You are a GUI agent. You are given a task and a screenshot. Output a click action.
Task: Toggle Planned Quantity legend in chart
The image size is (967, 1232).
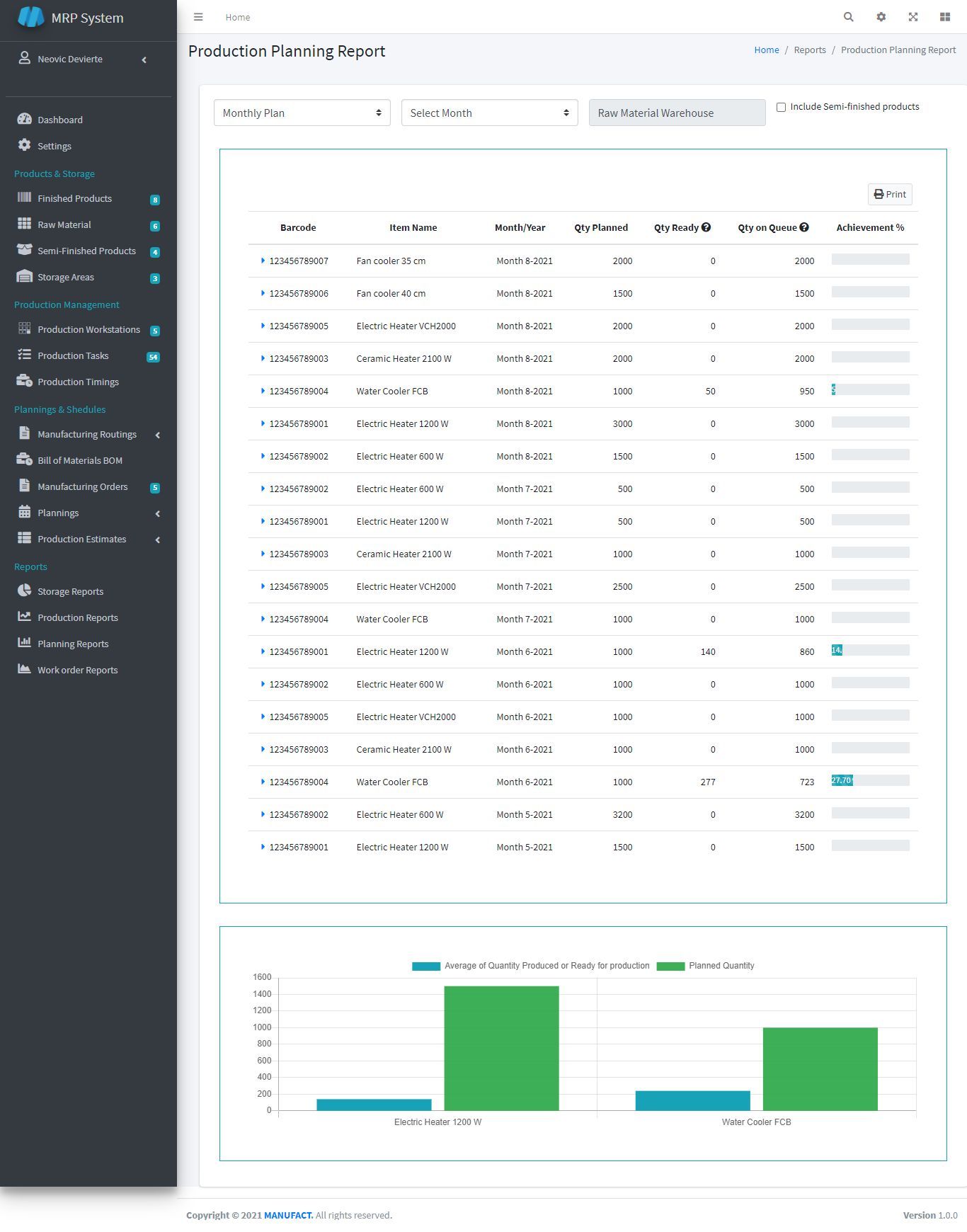(705, 966)
